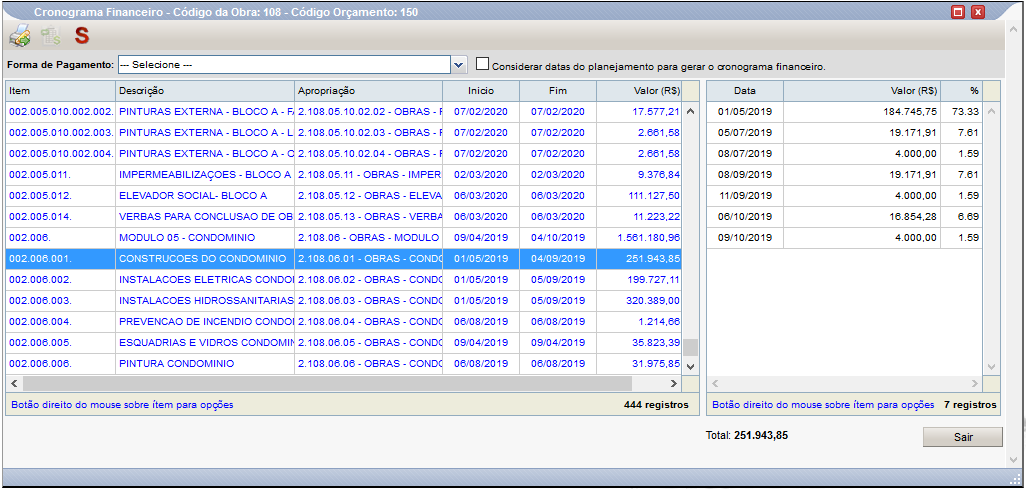Select row 002.005.010.002.002. in item list
Screen dimensions: 1026x489
(x=344, y=112)
